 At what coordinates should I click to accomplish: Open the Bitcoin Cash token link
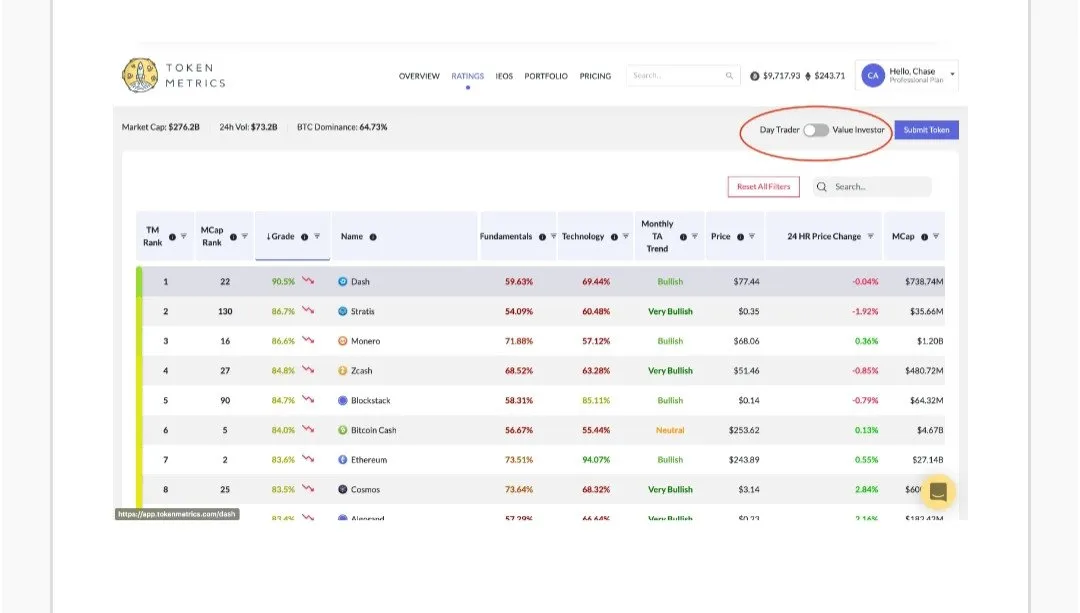373,430
